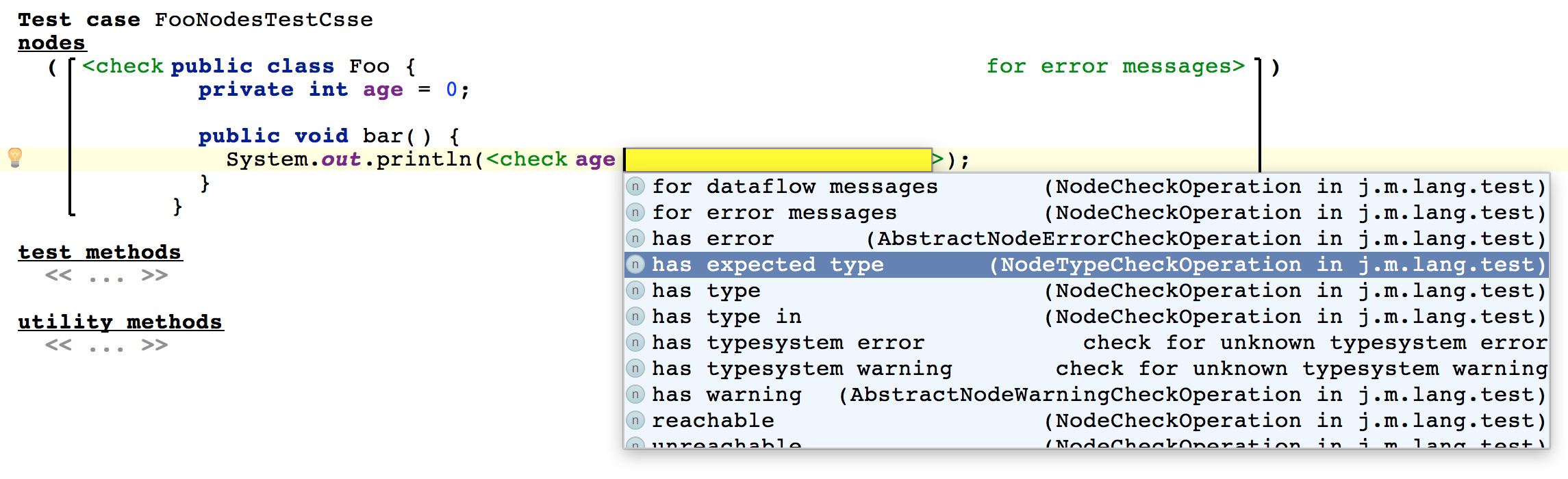Click node icon beside 'for dataflow messages'
Viewport: 1568px width, 479px height.
(635, 186)
